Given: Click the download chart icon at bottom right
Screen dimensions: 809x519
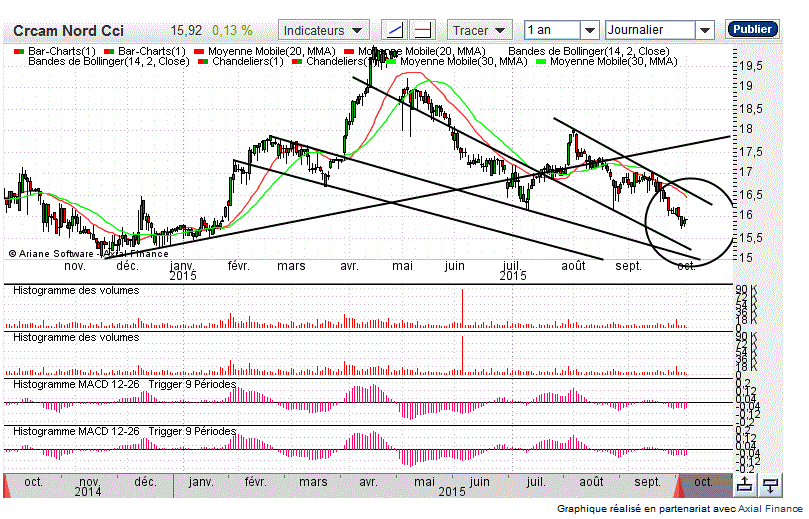Looking at the screenshot, I should (771, 485).
